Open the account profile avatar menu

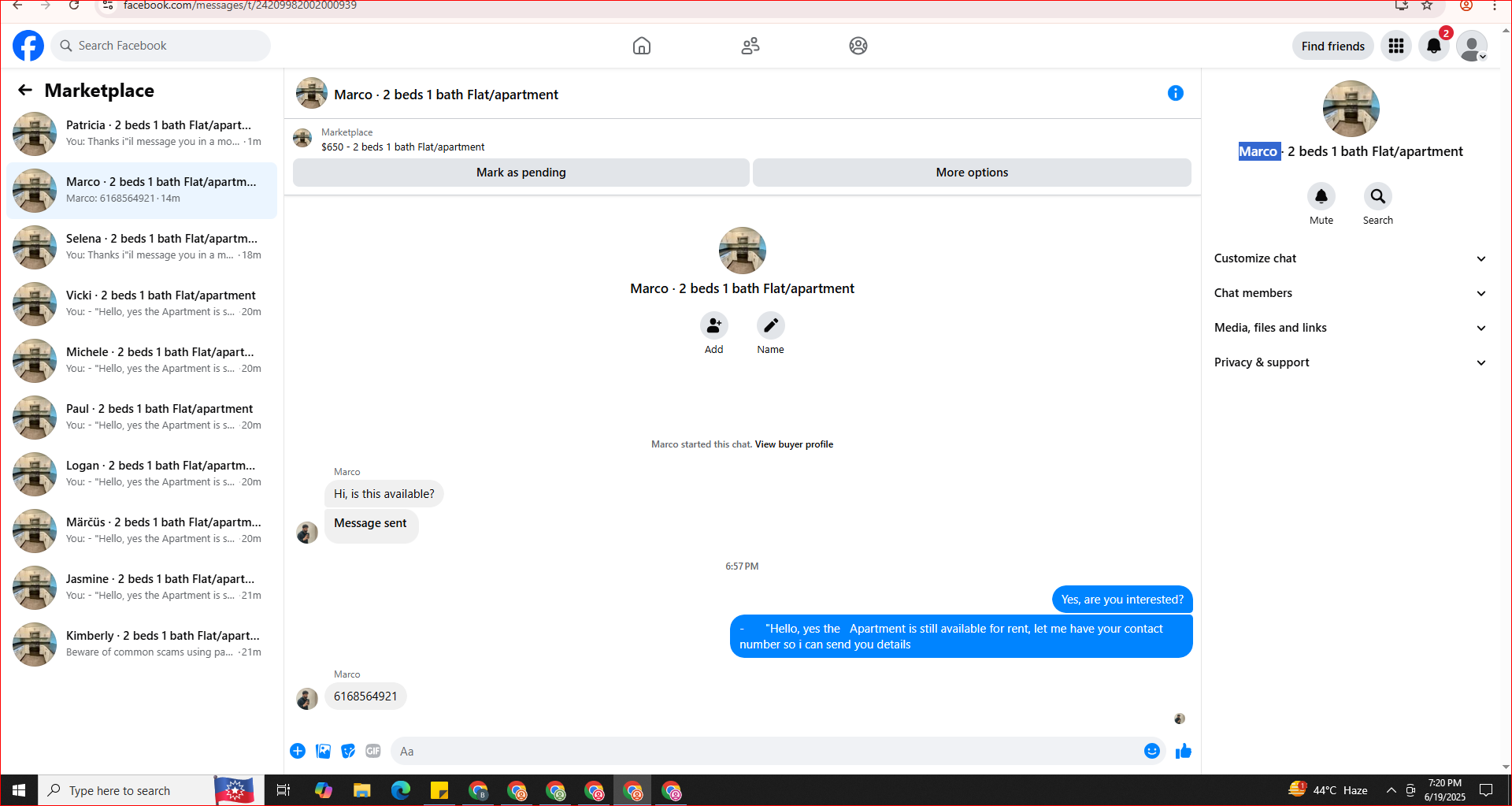1471,46
